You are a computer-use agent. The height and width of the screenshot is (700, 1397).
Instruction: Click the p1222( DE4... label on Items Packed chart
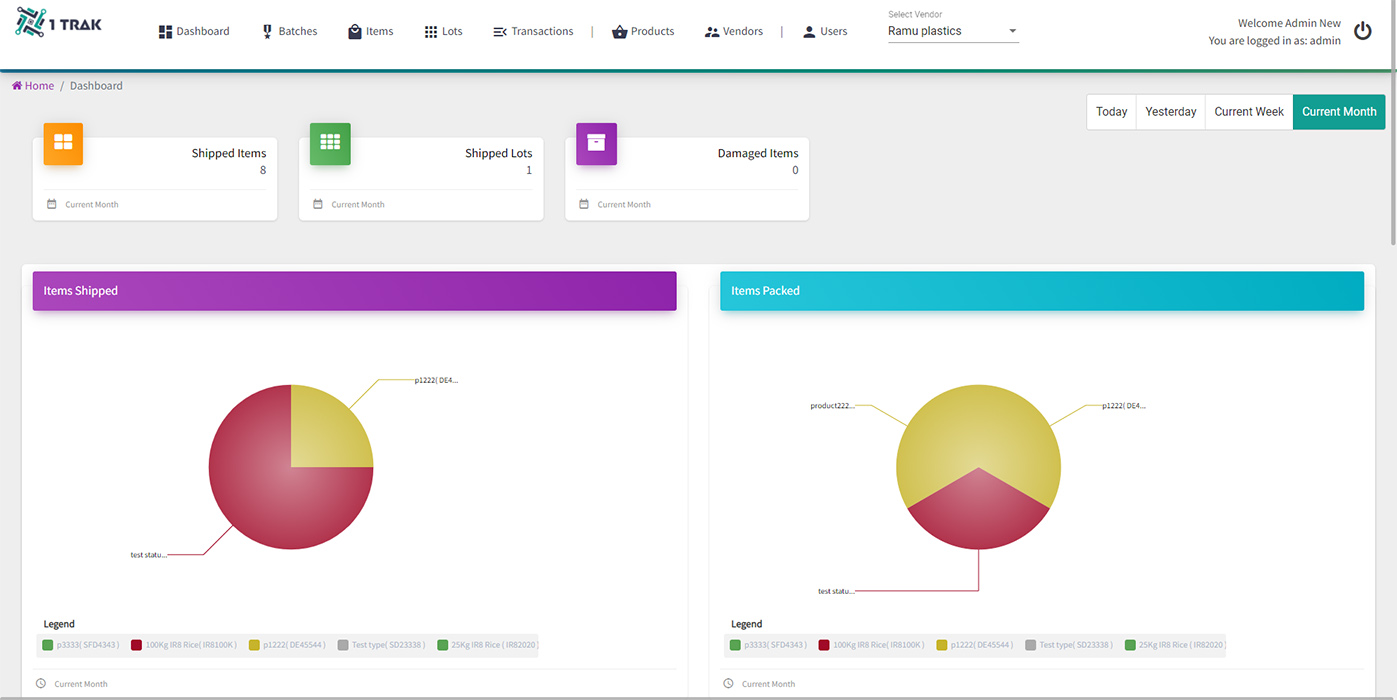point(1124,406)
